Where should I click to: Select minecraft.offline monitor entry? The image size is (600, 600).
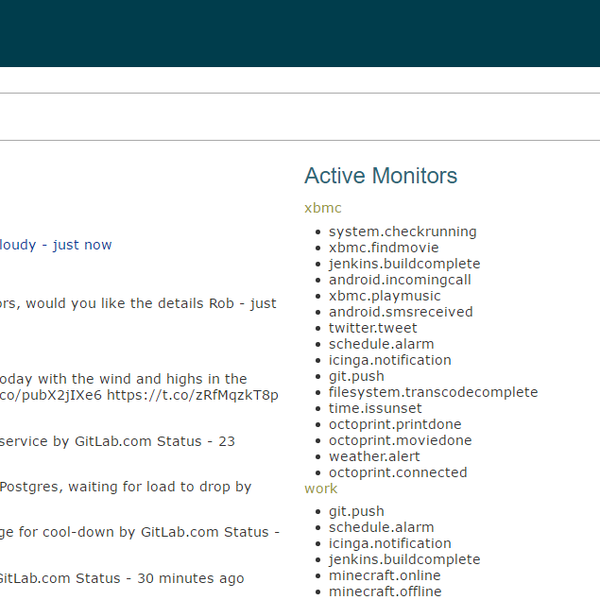pyautogui.click(x=385, y=591)
